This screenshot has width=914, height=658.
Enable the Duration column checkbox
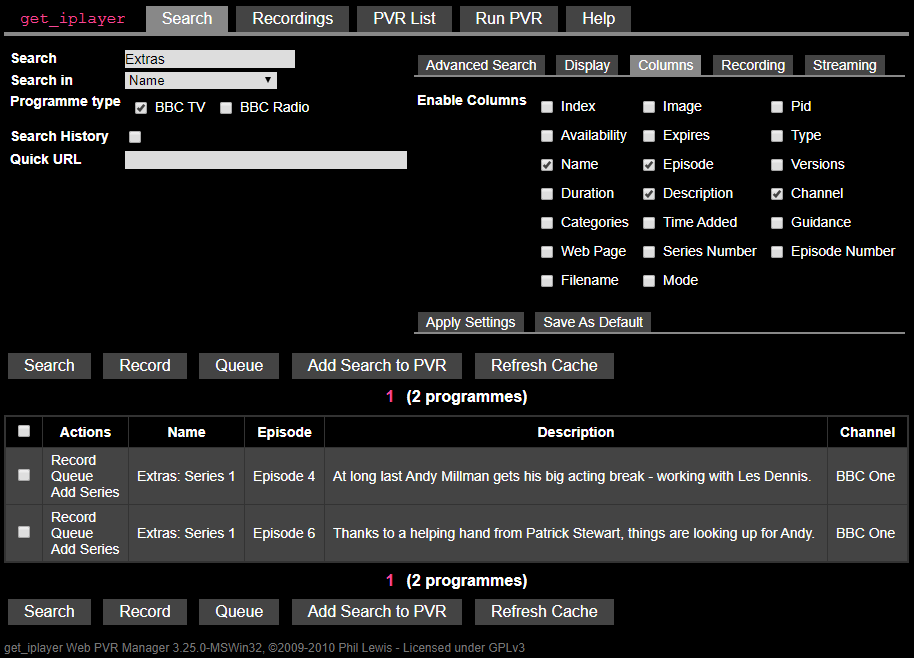pyautogui.click(x=547, y=194)
